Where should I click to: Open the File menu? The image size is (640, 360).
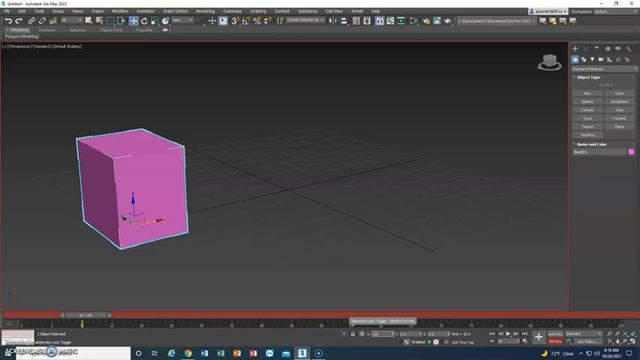(x=7, y=11)
